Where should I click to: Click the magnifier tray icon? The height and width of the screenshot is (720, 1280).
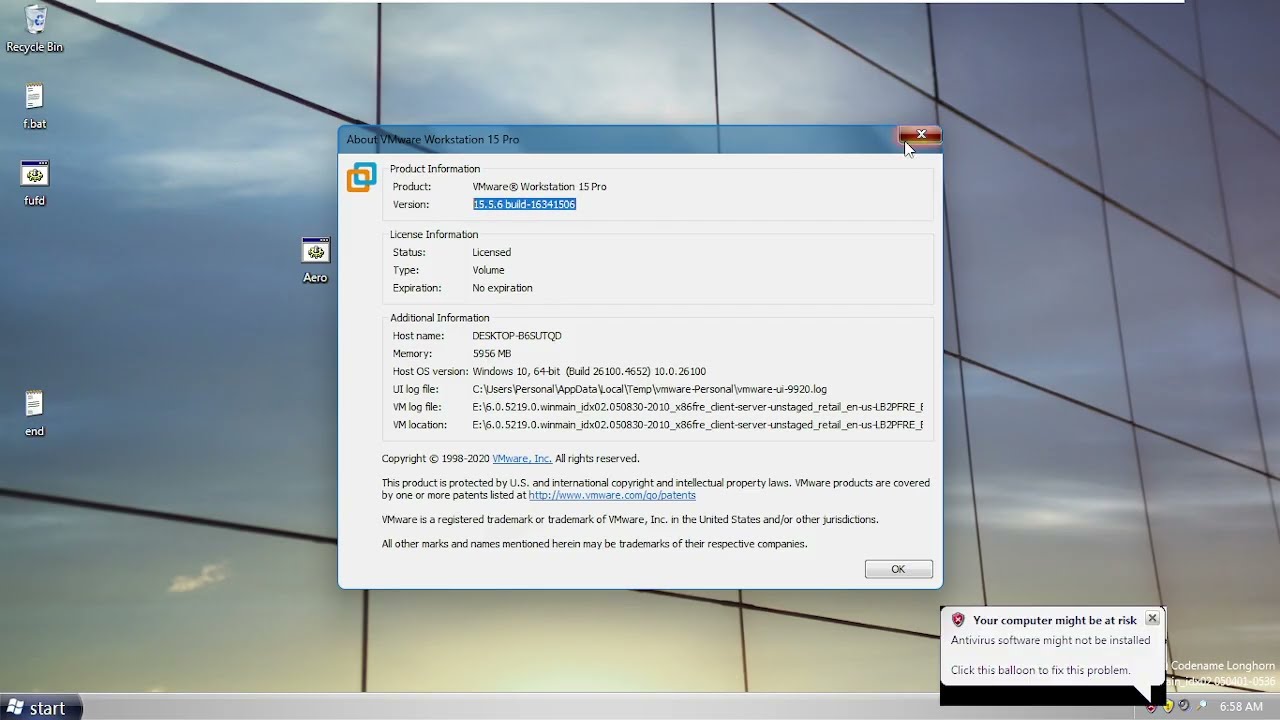coord(1202,705)
